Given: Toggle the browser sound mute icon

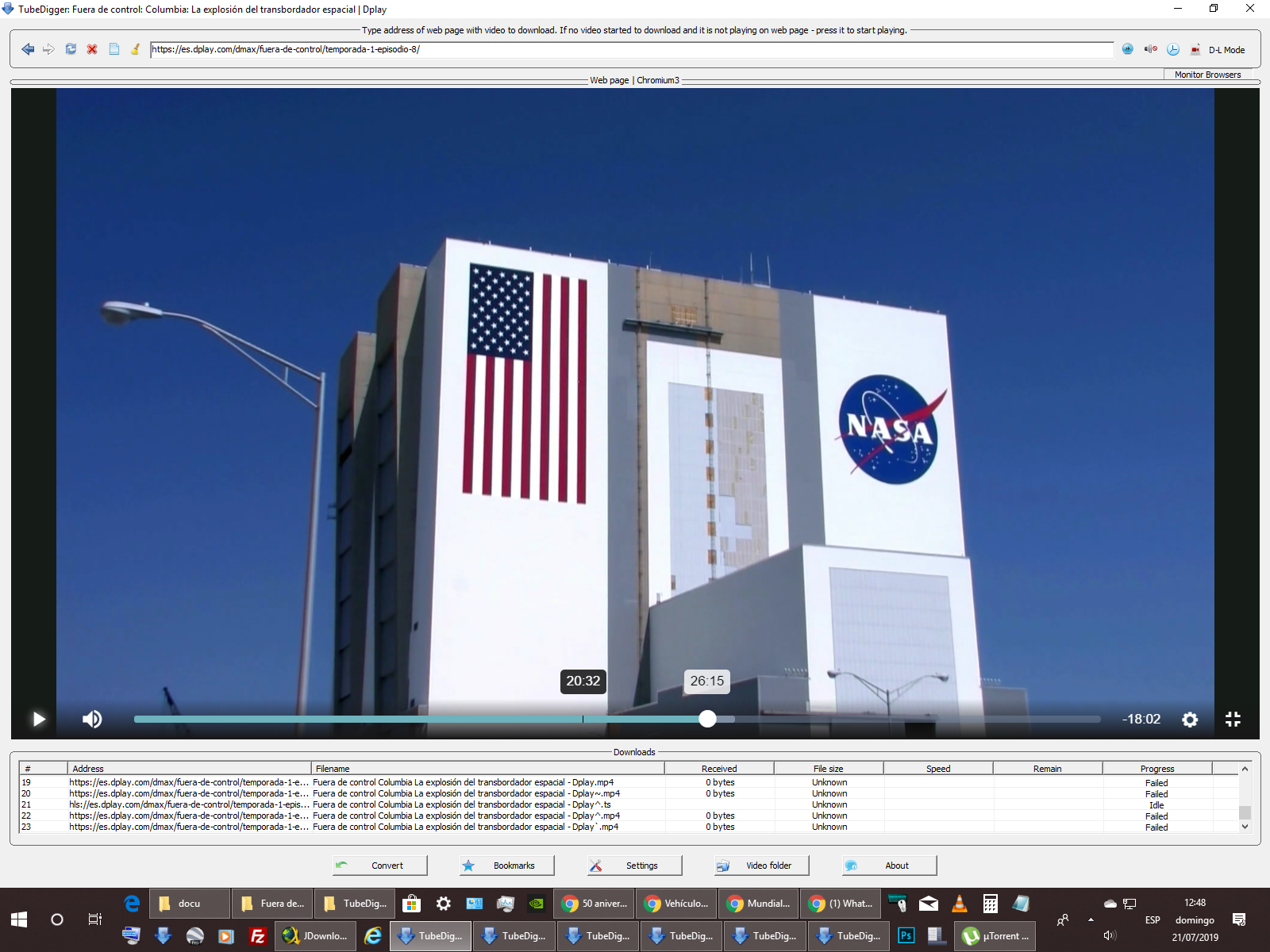Looking at the screenshot, I should tap(1150, 49).
